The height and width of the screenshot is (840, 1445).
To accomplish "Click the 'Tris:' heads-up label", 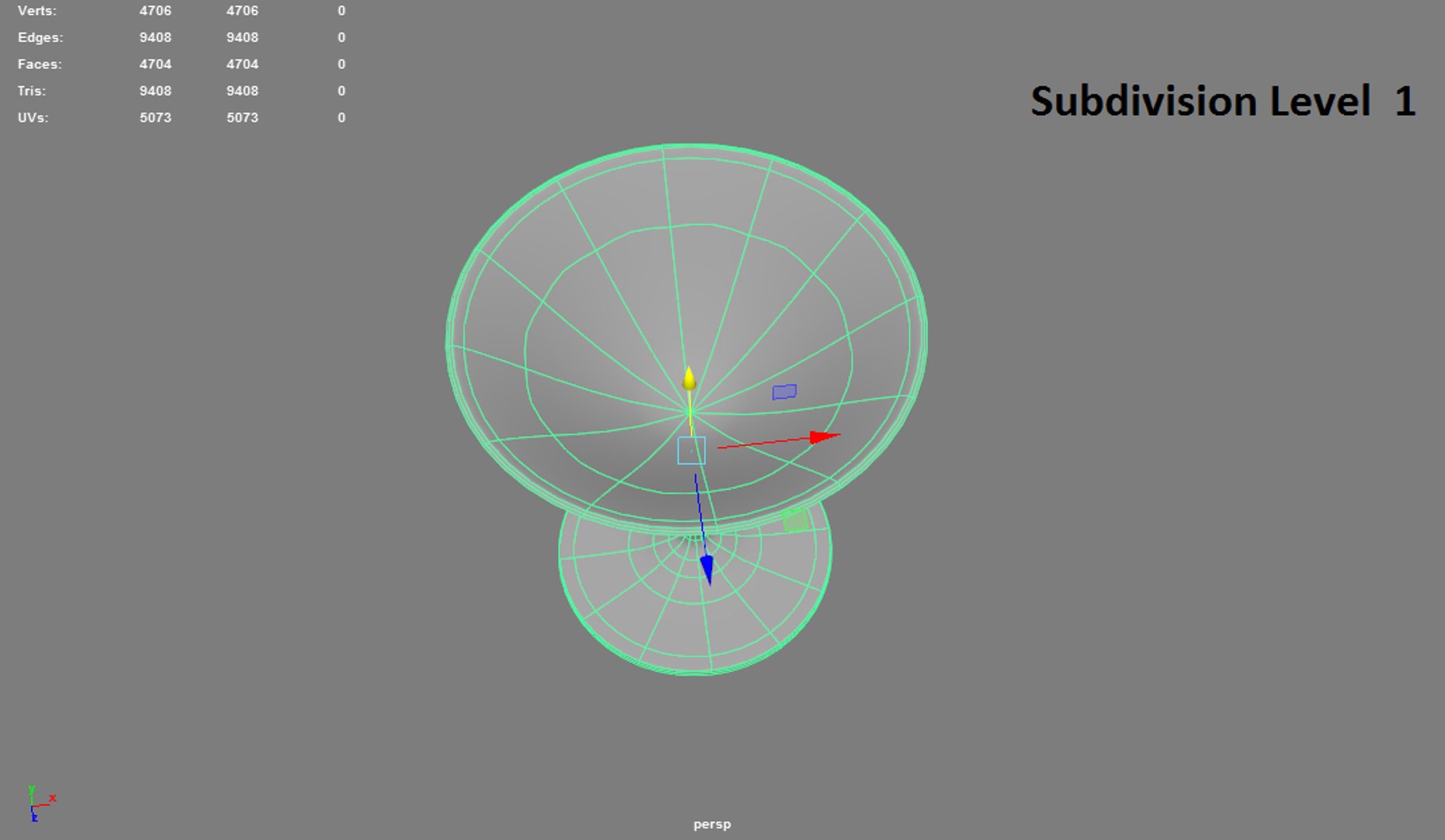I will tap(32, 91).
